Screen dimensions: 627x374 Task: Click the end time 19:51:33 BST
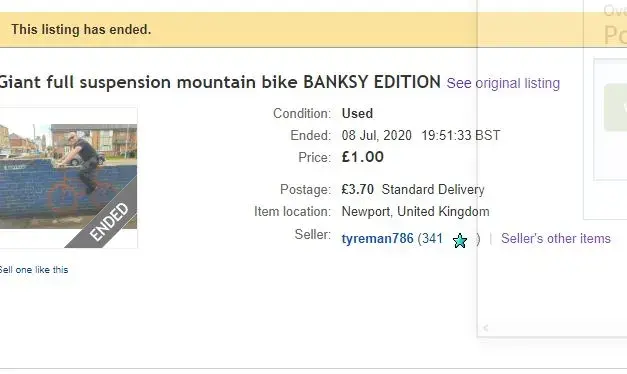[461, 135]
